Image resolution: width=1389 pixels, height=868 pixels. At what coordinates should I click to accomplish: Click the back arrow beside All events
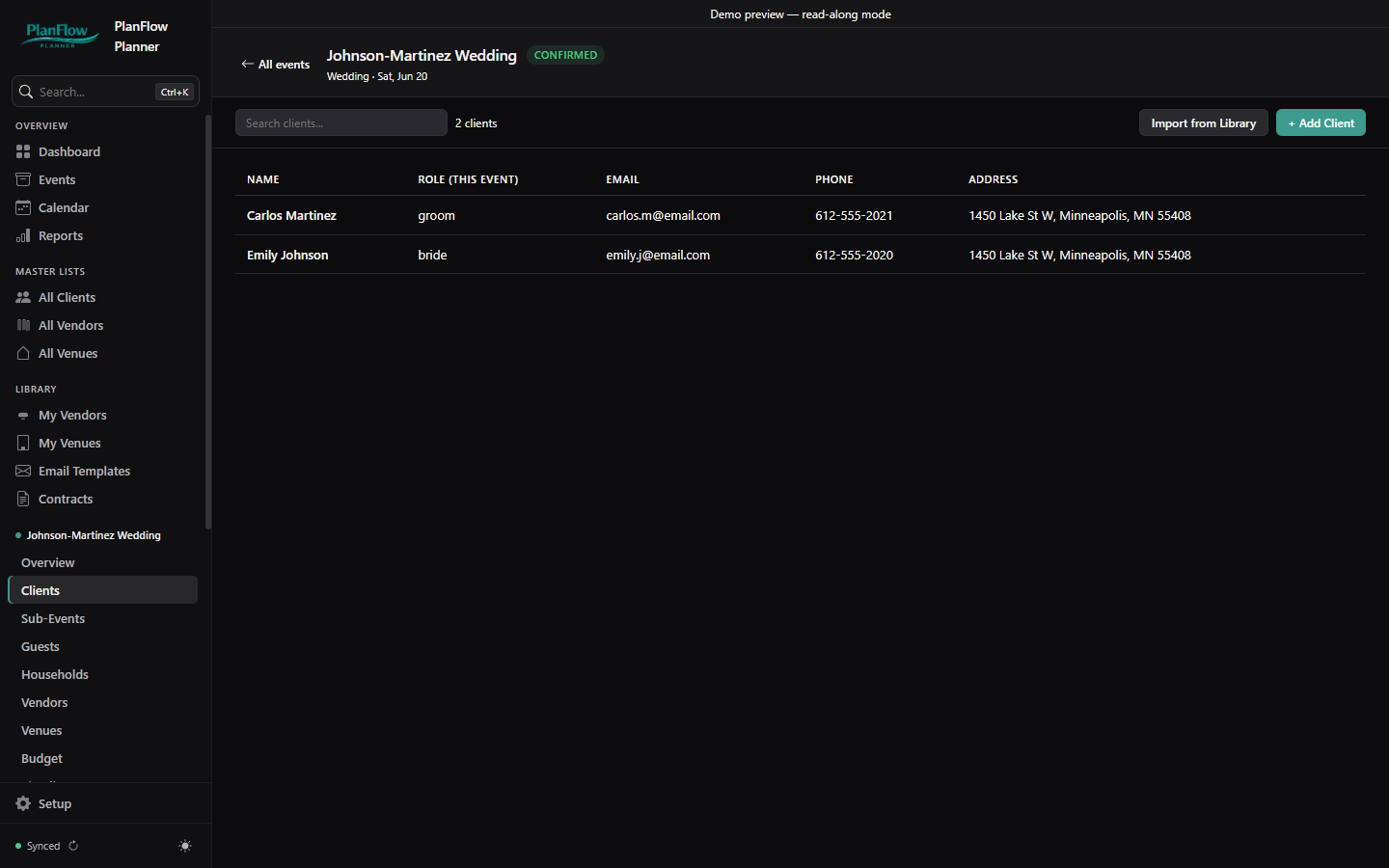click(x=248, y=64)
